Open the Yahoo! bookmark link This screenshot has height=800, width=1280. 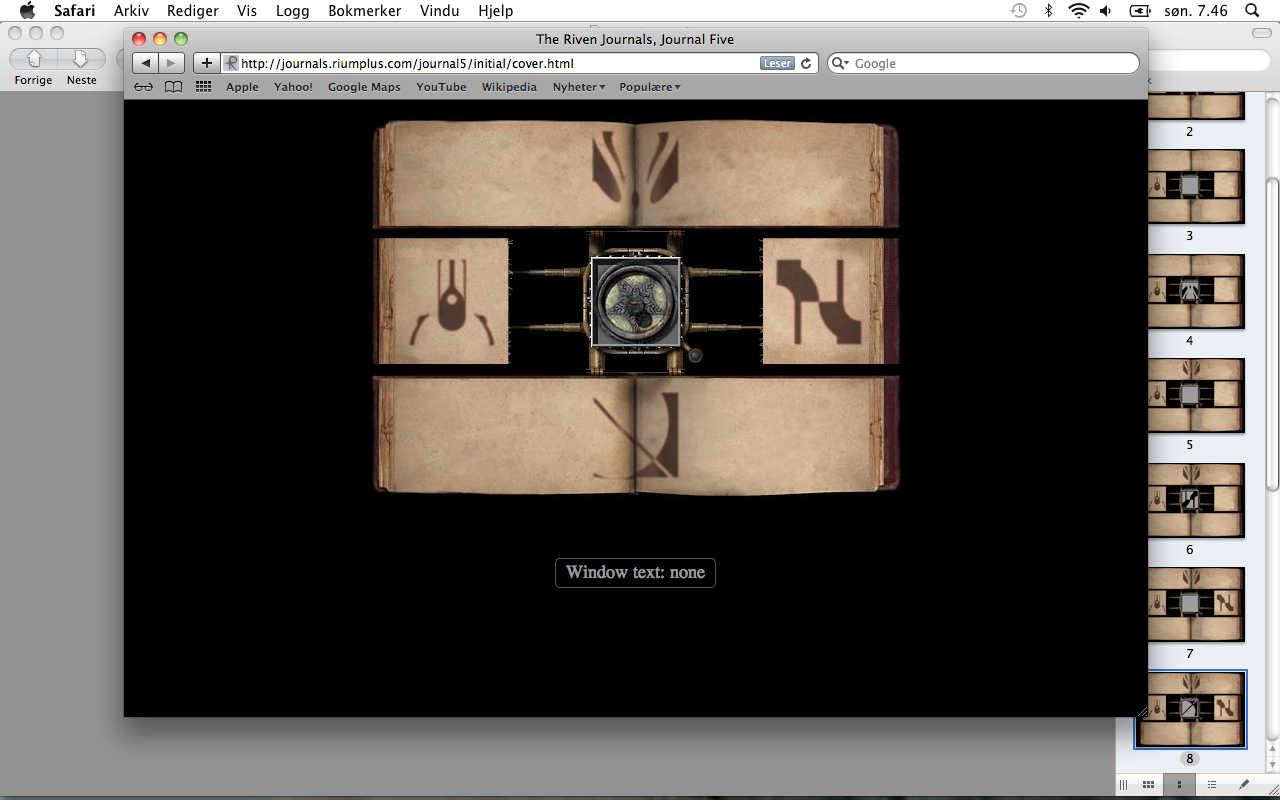293,87
